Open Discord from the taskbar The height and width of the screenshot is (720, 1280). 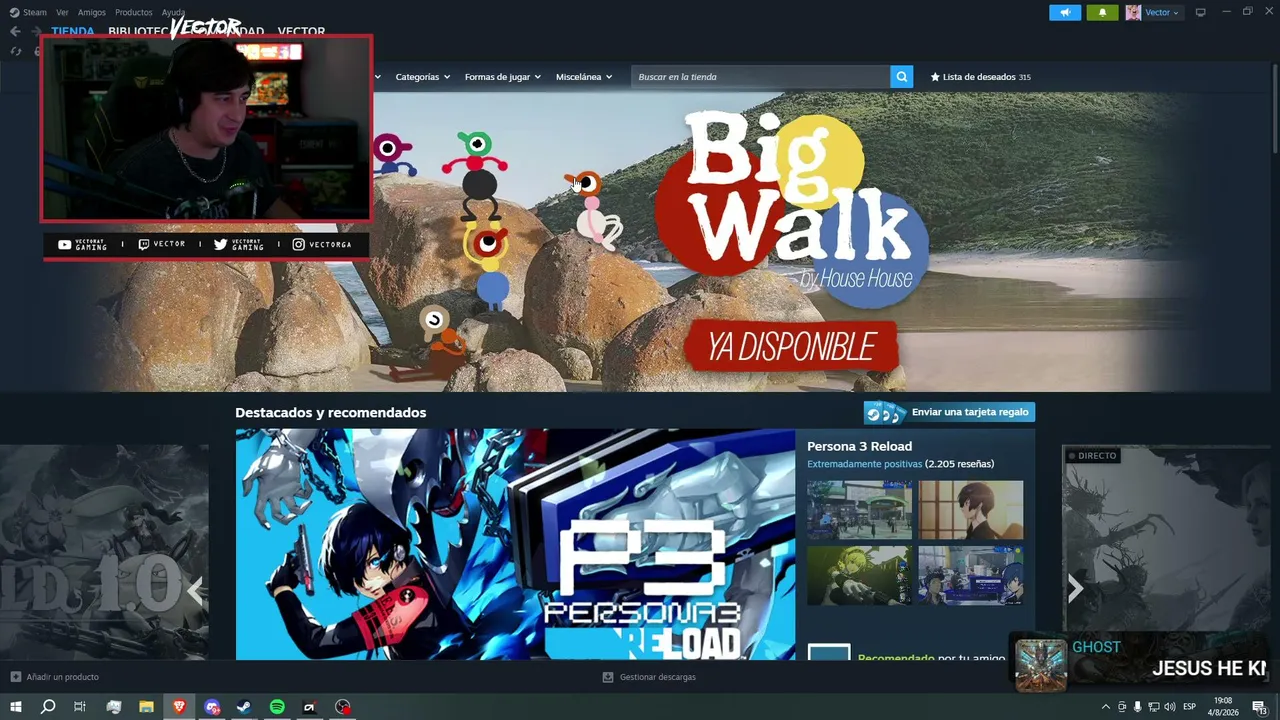click(x=212, y=707)
